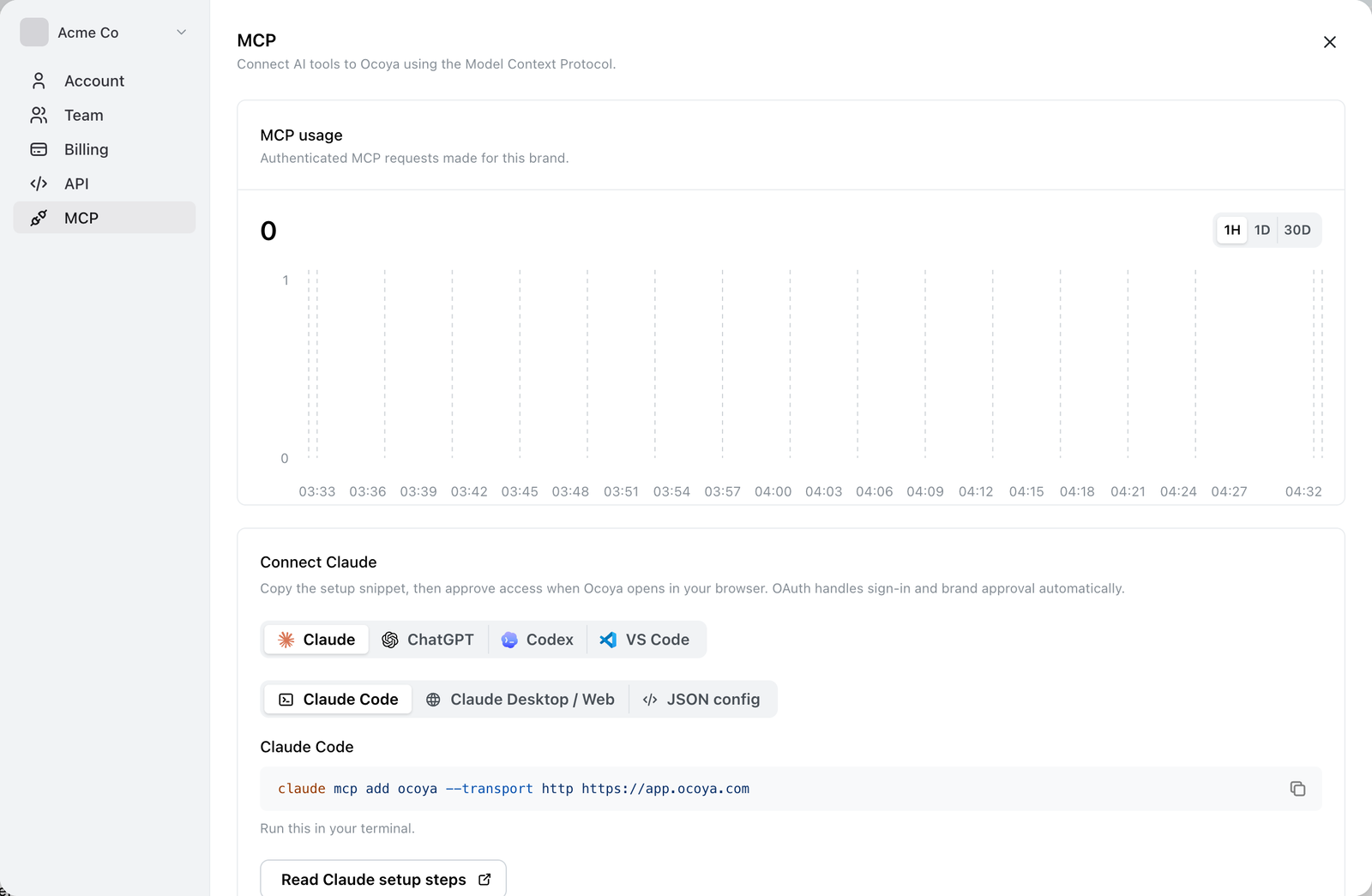Click the 'Run this in your terminal.' text
The height and width of the screenshot is (896, 1372).
[x=337, y=828]
